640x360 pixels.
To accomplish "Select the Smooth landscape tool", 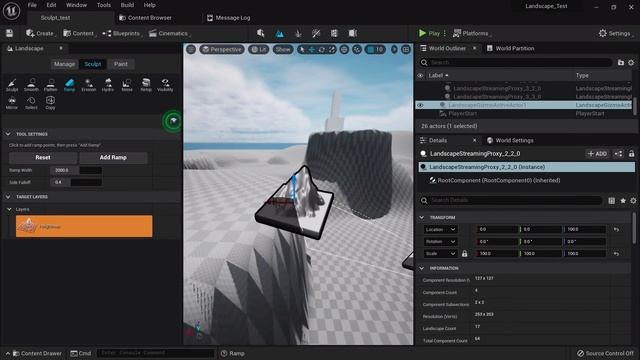I will coord(31,85).
